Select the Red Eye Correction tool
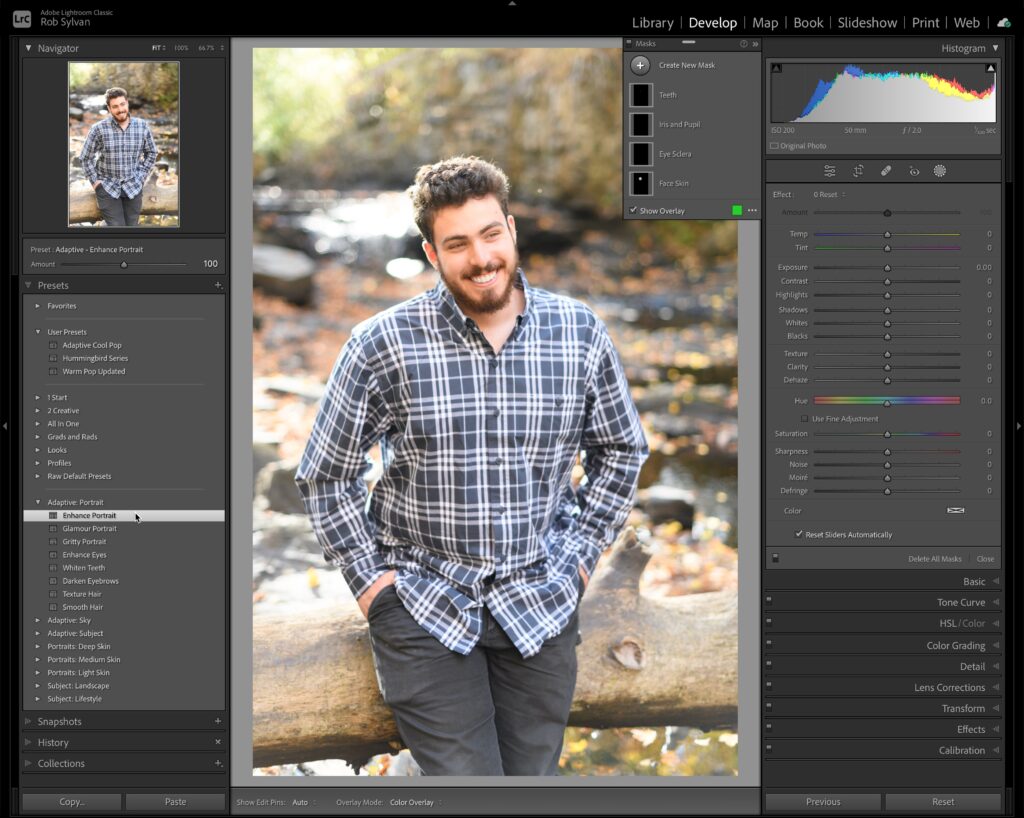This screenshot has height=818, width=1024. pyautogui.click(x=913, y=171)
